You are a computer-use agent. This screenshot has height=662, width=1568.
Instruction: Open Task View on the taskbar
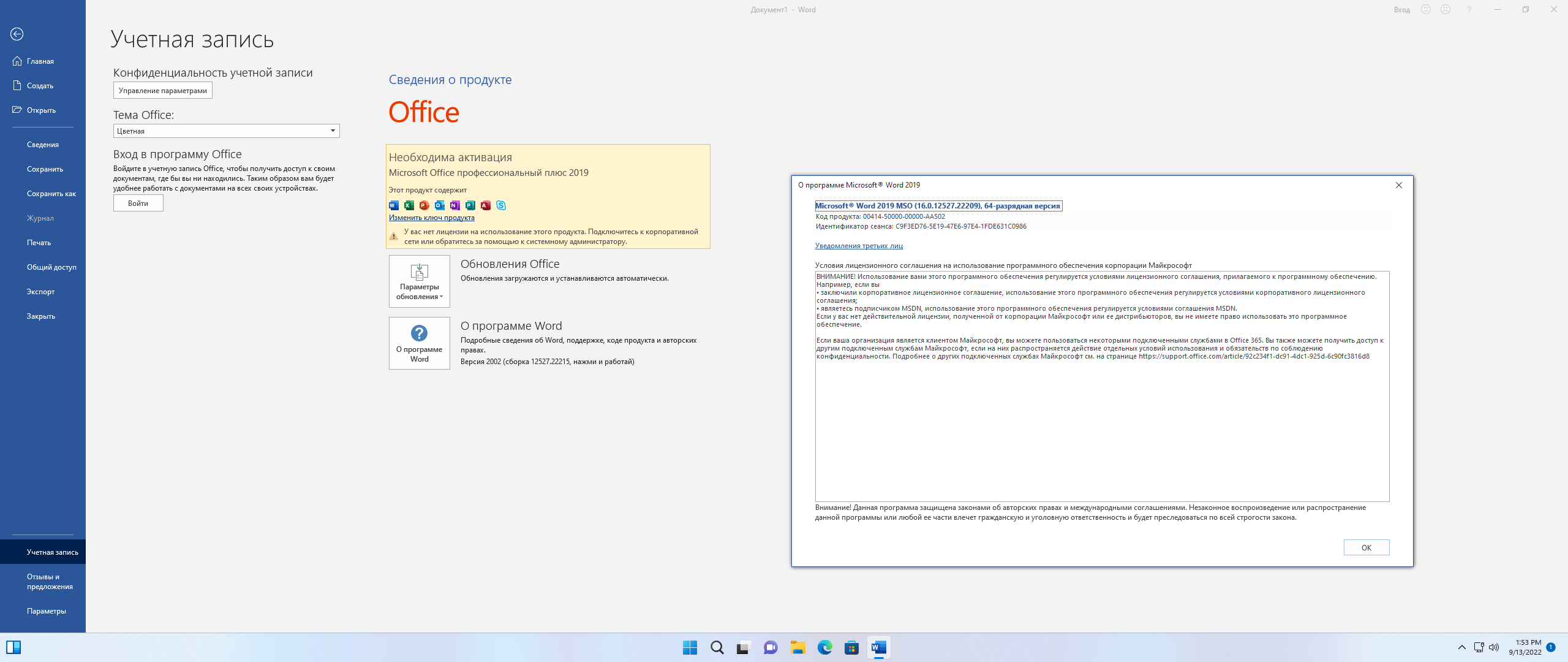tap(744, 647)
